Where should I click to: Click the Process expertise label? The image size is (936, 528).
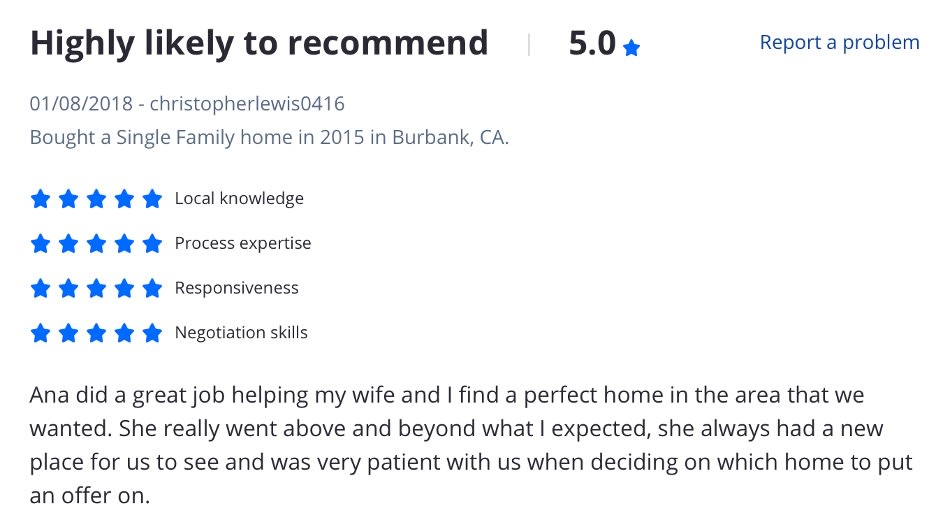click(x=243, y=243)
